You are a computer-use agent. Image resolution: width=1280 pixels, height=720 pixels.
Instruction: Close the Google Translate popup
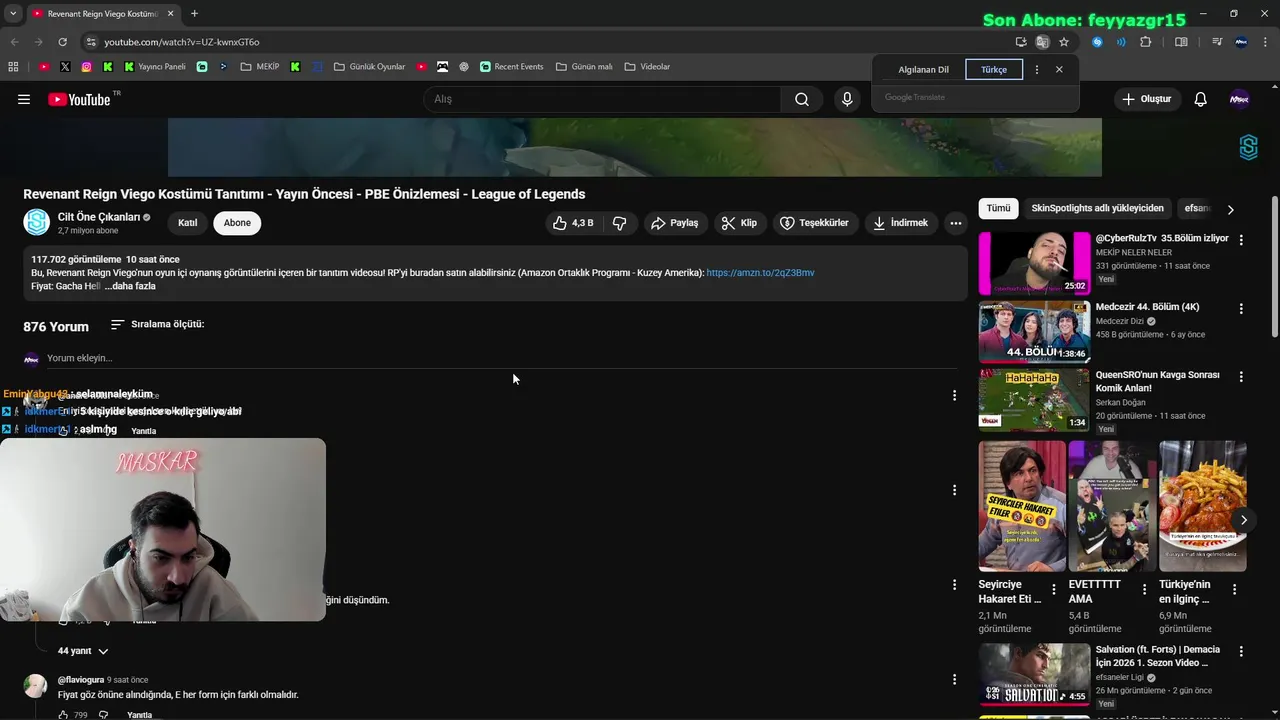[1059, 69]
